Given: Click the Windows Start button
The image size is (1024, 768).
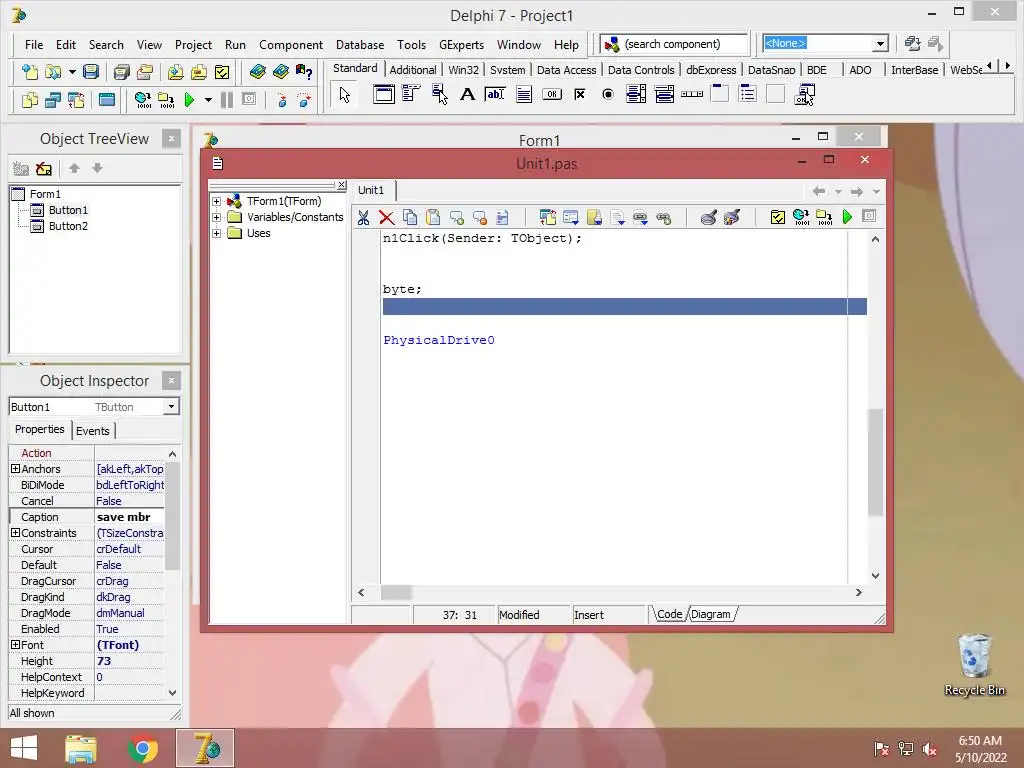Looking at the screenshot, I should tap(24, 748).
